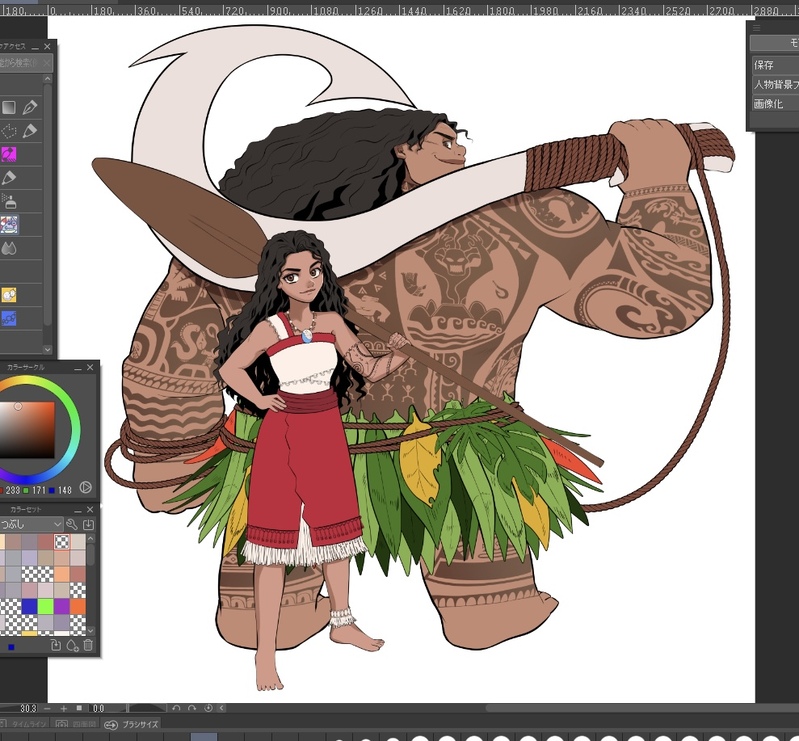Select the gradient tool in Quick Access
The width and height of the screenshot is (799, 741).
coord(9,107)
